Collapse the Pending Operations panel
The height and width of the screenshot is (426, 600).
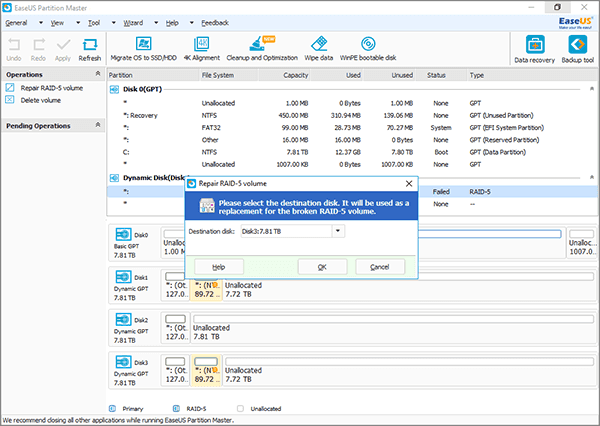point(98,125)
